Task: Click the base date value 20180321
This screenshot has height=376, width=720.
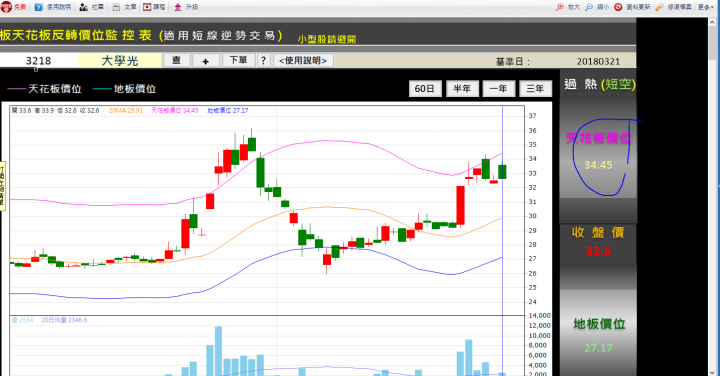Action: tap(598, 62)
